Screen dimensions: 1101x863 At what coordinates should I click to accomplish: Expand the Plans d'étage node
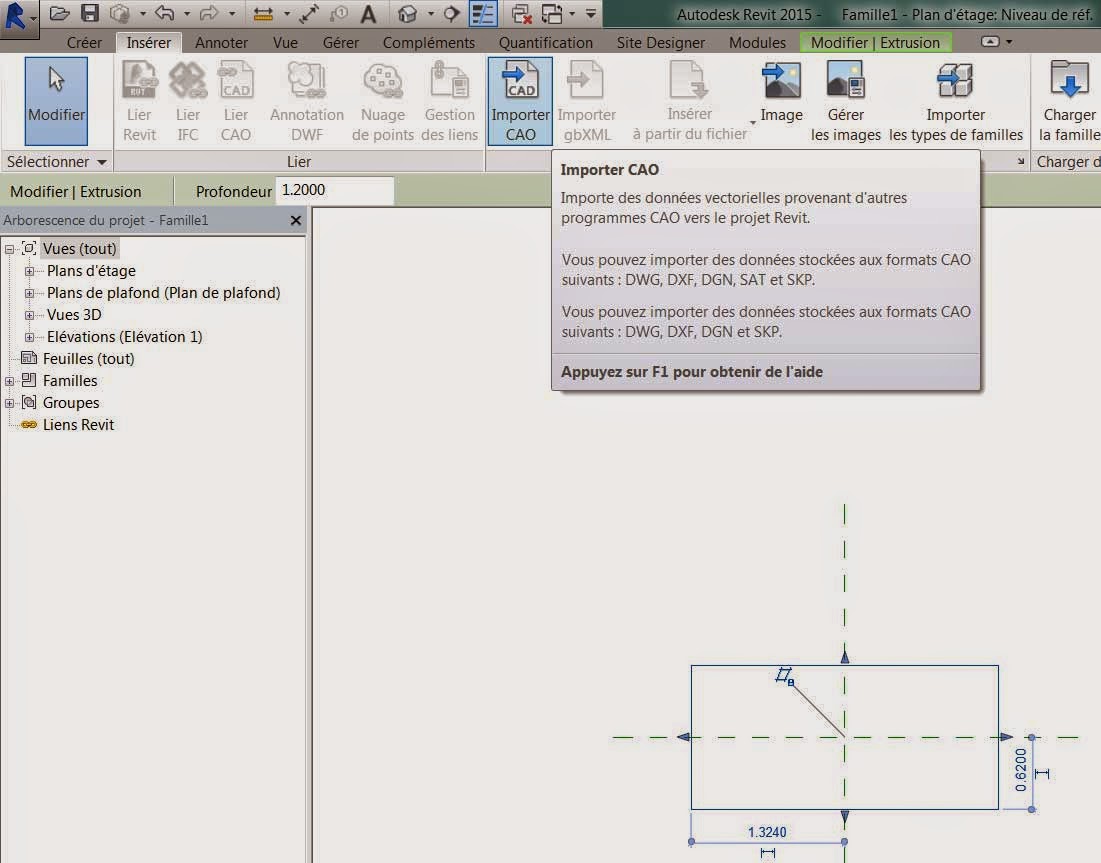click(29, 271)
